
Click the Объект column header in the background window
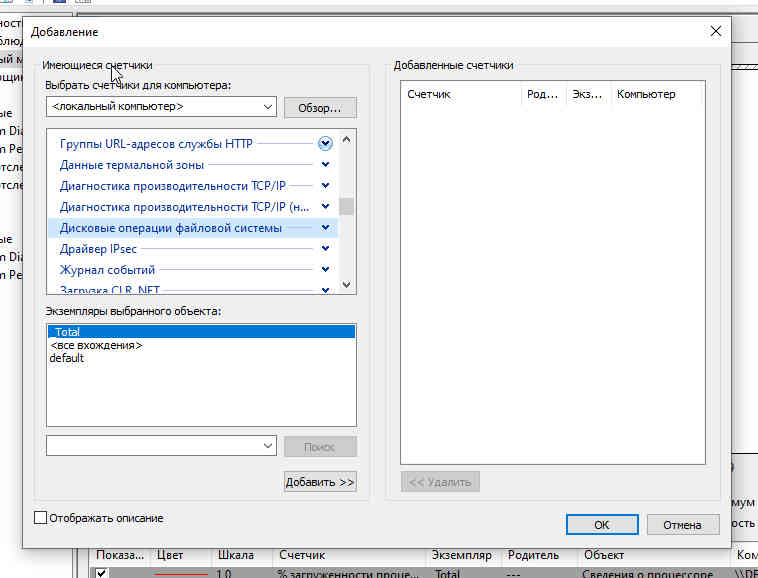(x=655, y=555)
